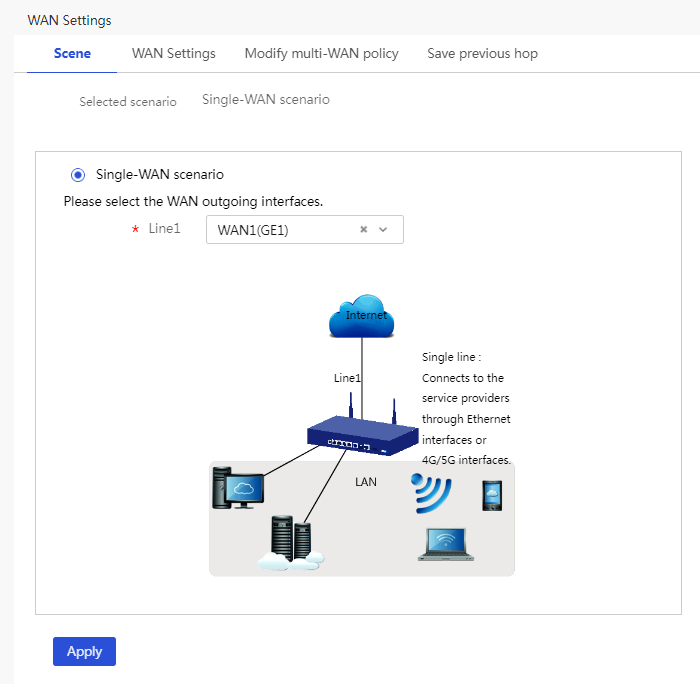Click the 'Line1' label in the diagram
This screenshot has width=700, height=684.
(x=347, y=378)
